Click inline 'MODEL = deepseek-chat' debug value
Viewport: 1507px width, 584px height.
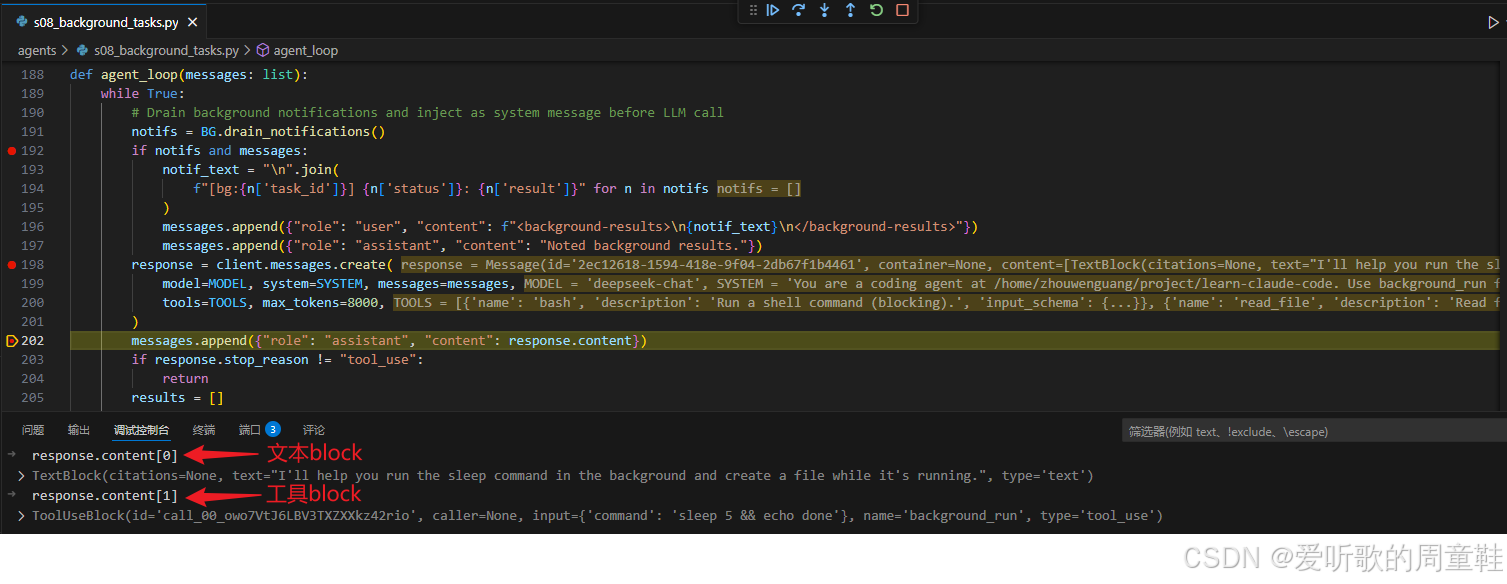click(x=617, y=284)
